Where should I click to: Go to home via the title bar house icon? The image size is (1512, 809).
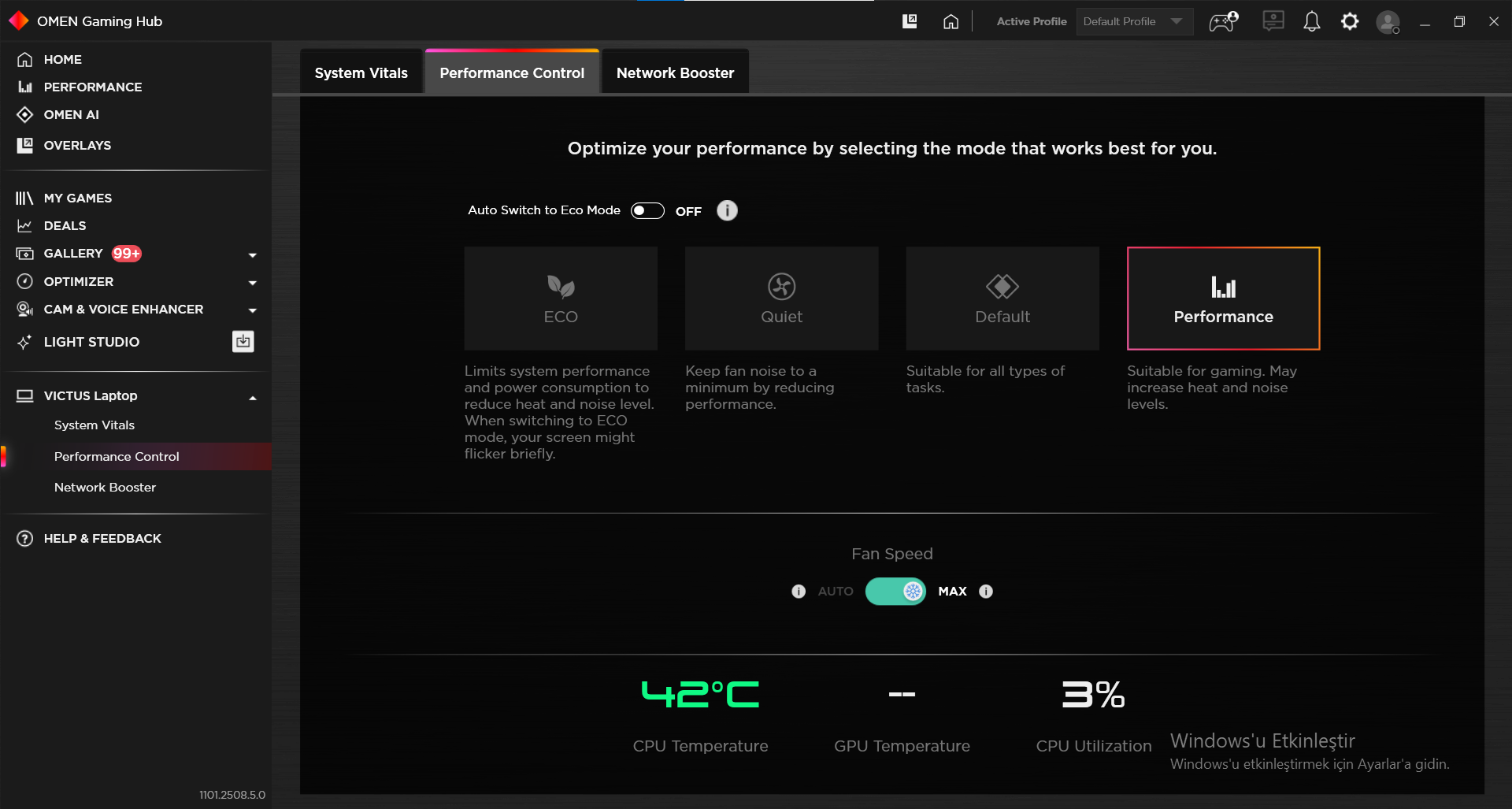[951, 21]
